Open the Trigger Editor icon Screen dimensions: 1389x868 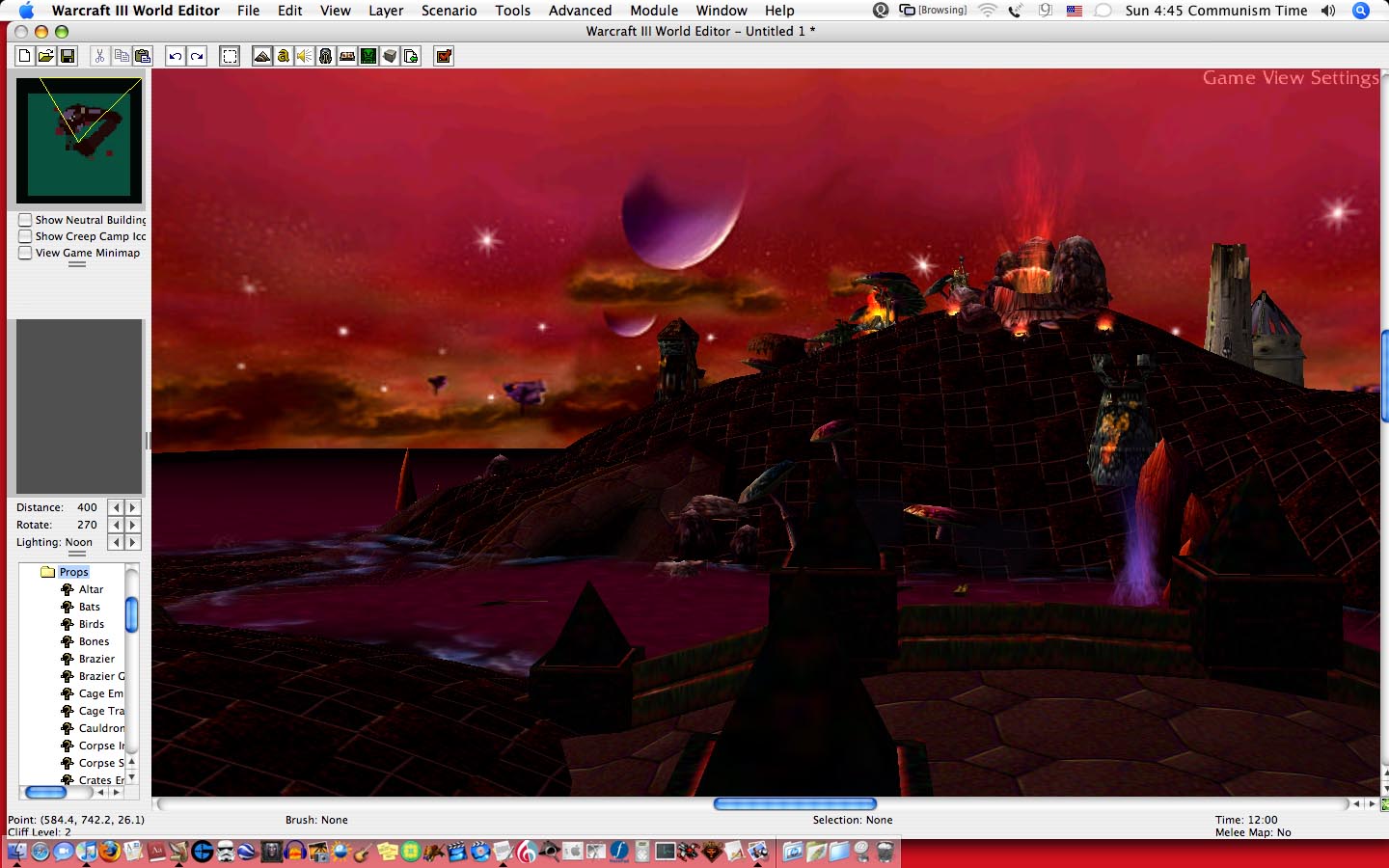[283, 56]
